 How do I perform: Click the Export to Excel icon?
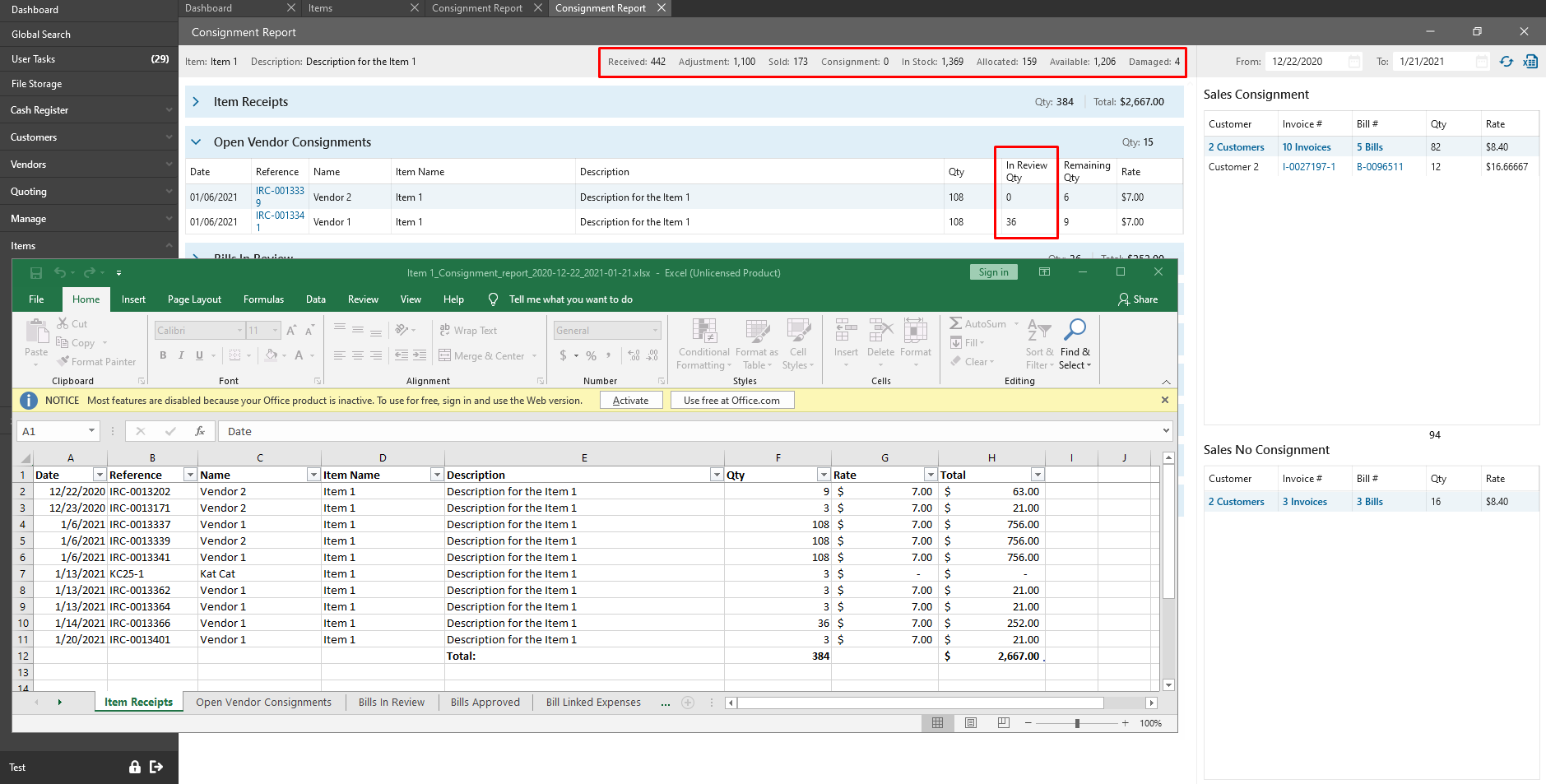[1530, 62]
